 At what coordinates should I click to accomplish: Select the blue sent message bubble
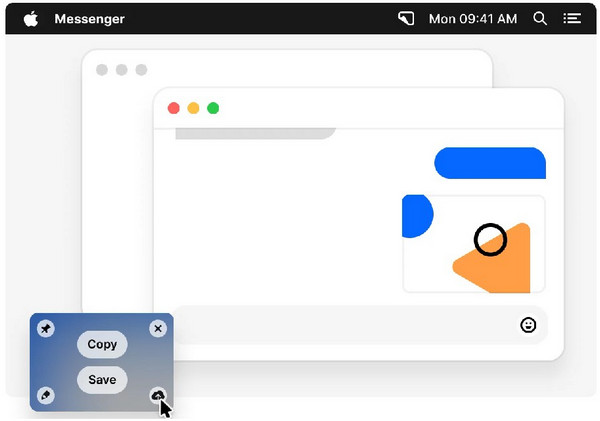tap(489, 163)
